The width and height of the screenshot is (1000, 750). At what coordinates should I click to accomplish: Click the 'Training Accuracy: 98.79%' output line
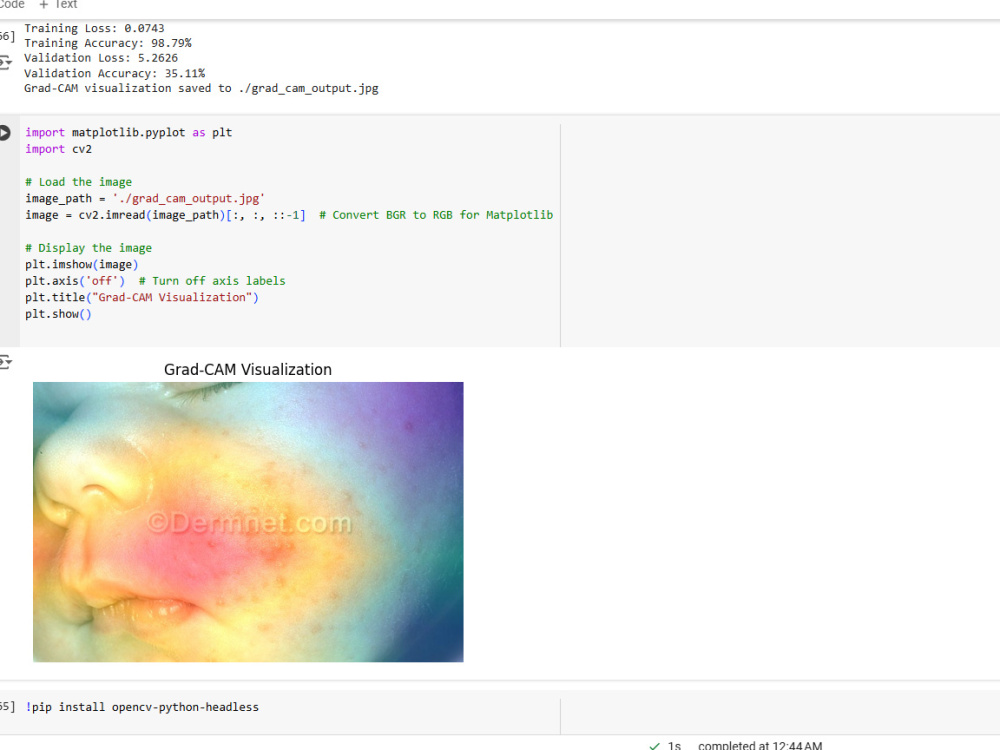tap(108, 43)
